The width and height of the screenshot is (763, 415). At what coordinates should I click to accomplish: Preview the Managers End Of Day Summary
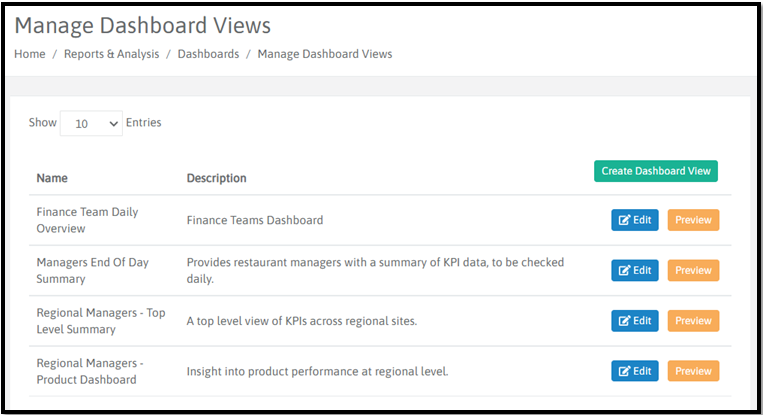coord(693,270)
